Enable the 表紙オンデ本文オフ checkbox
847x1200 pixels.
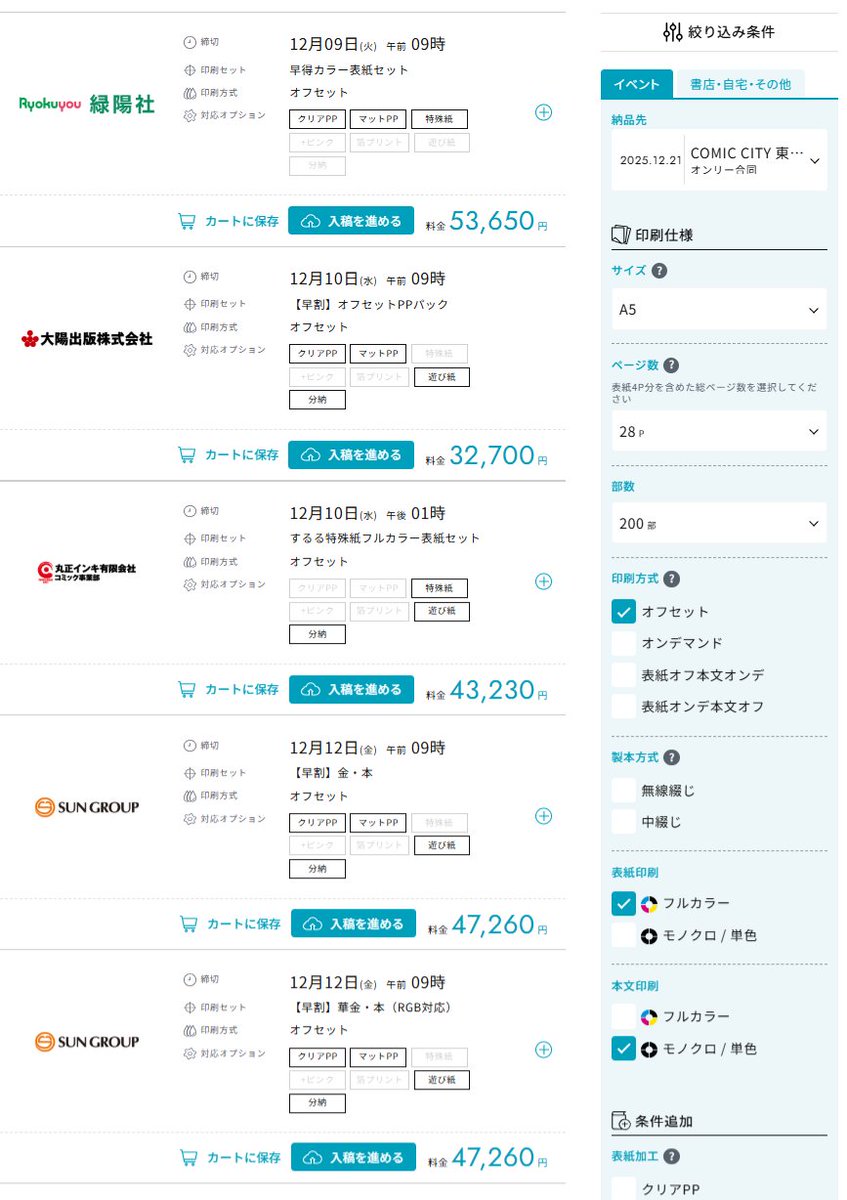(623, 707)
